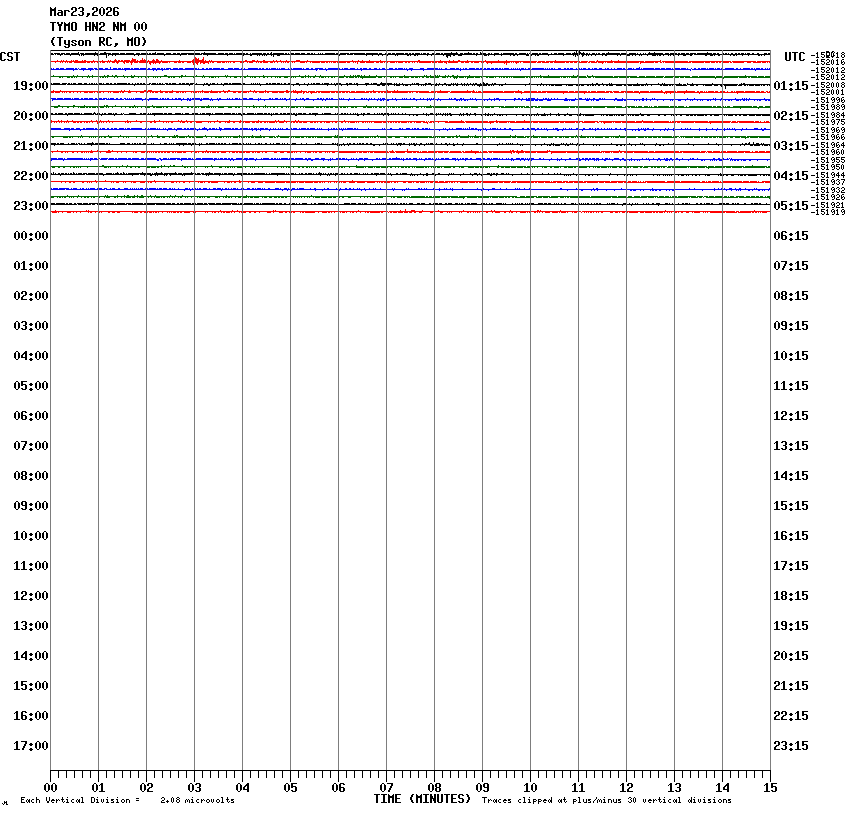850x814 pixels.
Task: Click the Mar23,2026 date header
Action: pyautogui.click(x=84, y=12)
